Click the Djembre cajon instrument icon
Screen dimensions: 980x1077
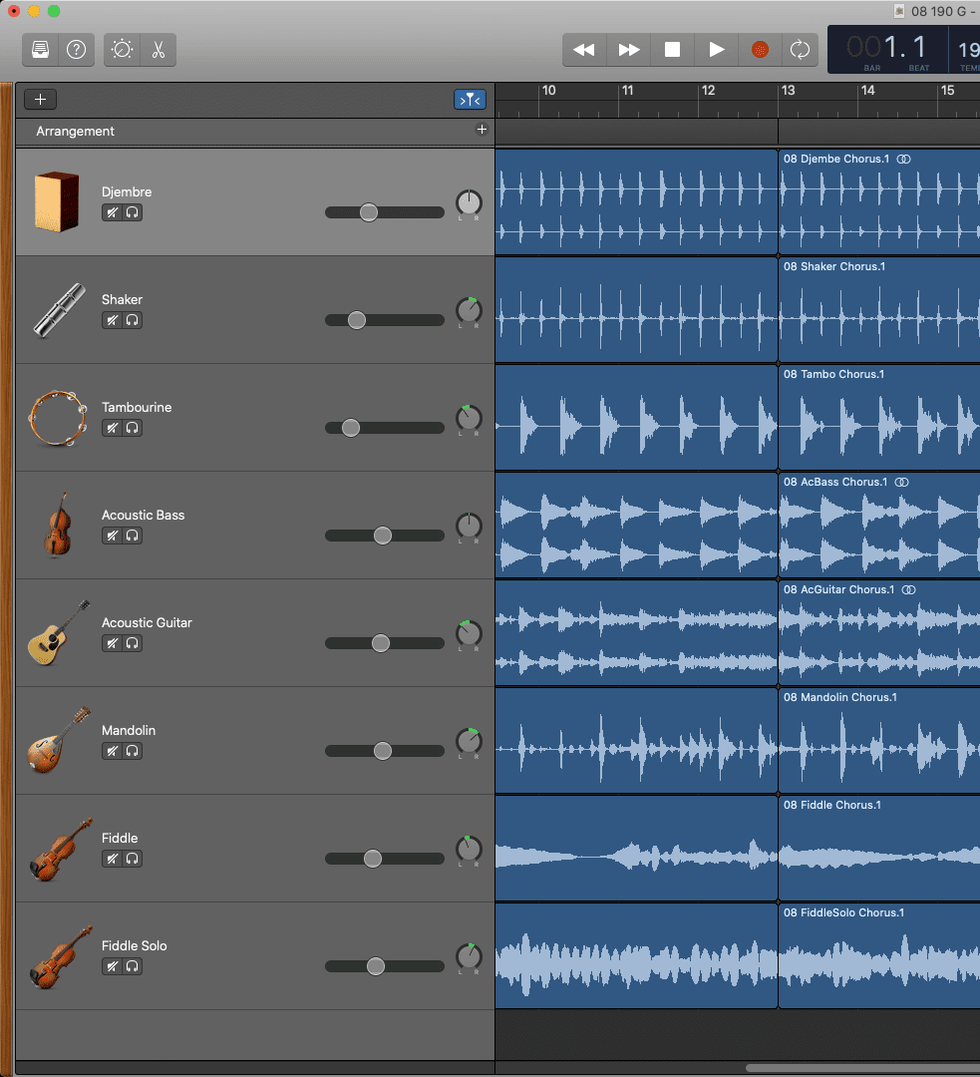click(x=56, y=202)
